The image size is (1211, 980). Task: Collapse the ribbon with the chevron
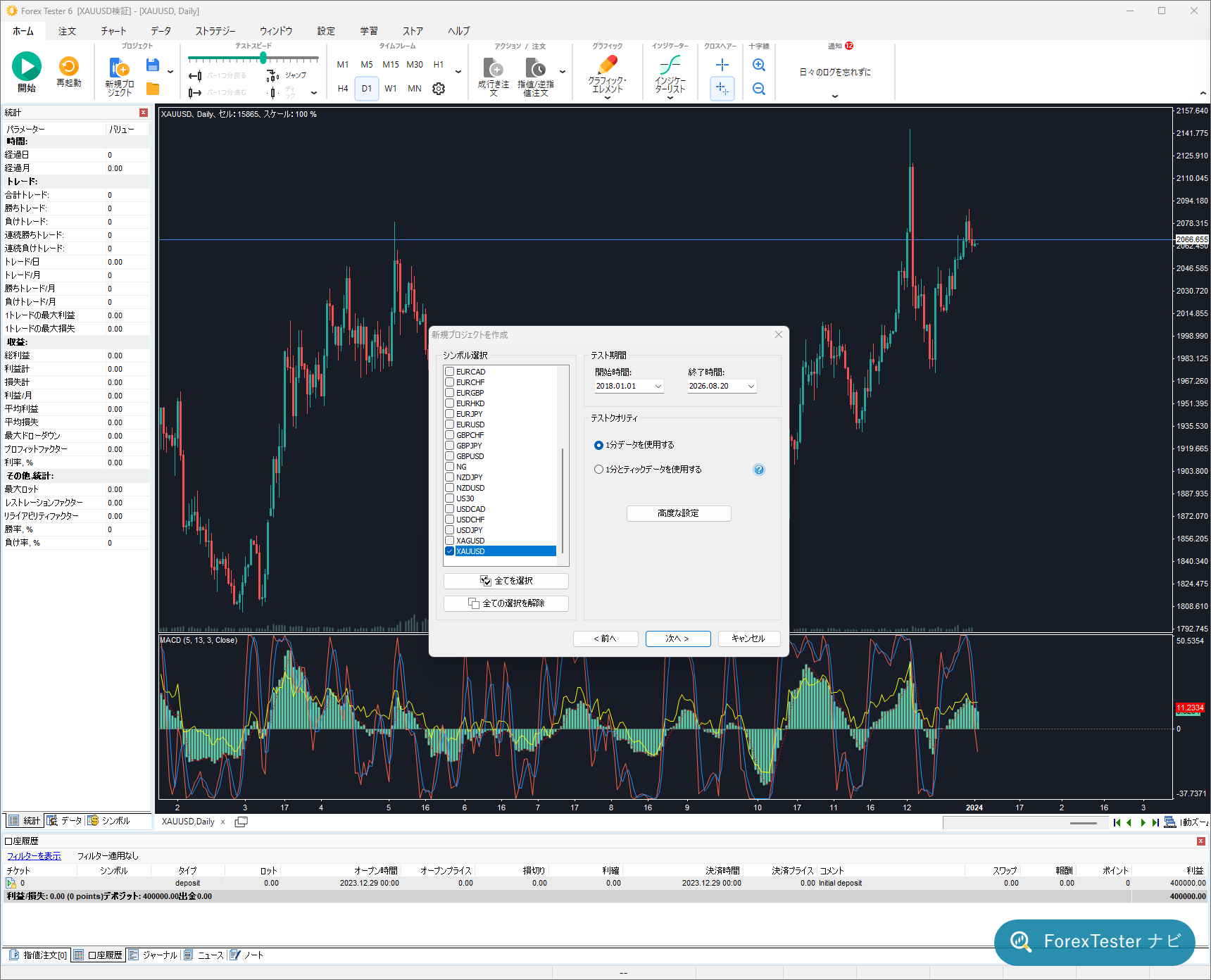click(x=1203, y=94)
